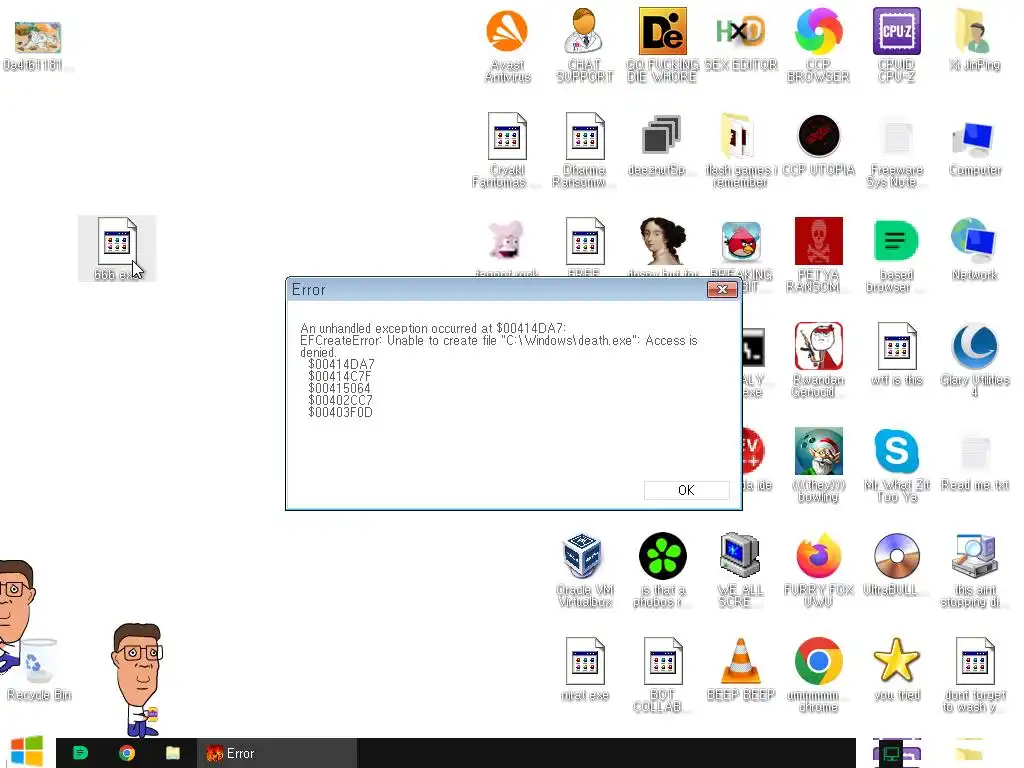Open the BEEP BEEP VLC cone icon

pos(741,670)
